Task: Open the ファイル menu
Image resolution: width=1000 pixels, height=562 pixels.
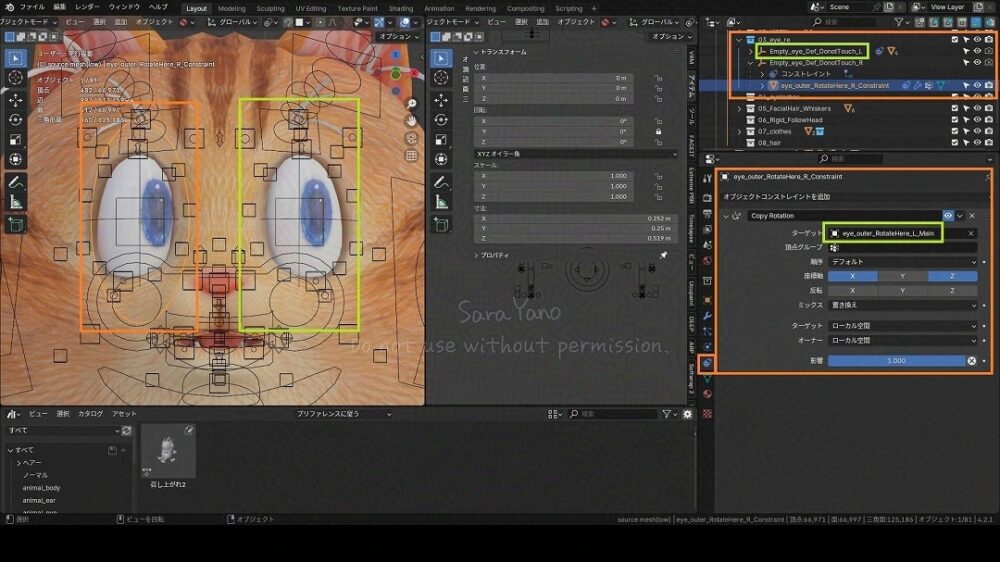Action: coord(31,7)
